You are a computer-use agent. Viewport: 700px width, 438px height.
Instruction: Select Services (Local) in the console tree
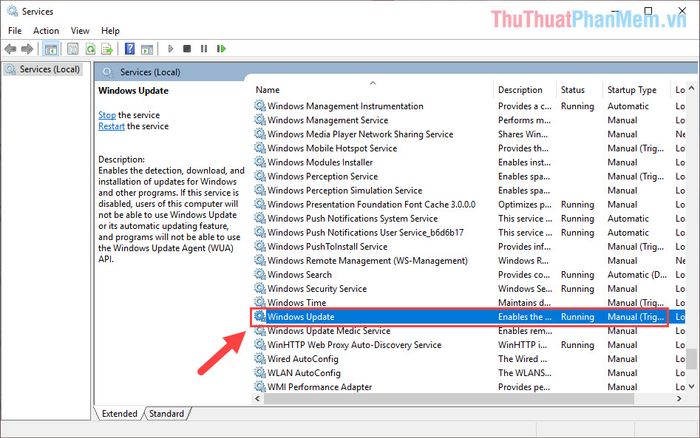(x=43, y=69)
